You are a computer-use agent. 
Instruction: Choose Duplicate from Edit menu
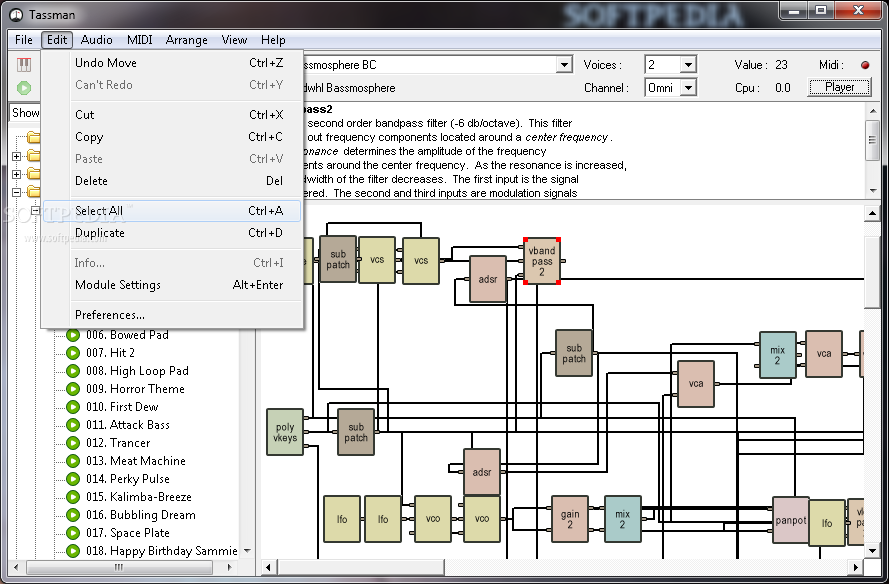pyautogui.click(x=171, y=233)
